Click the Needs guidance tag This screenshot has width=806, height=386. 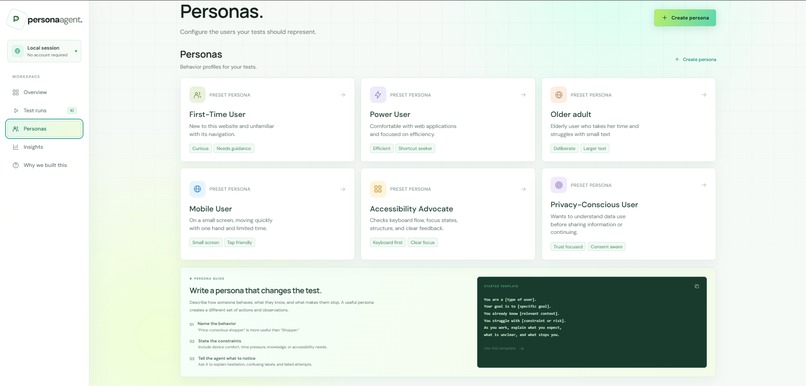(x=234, y=149)
